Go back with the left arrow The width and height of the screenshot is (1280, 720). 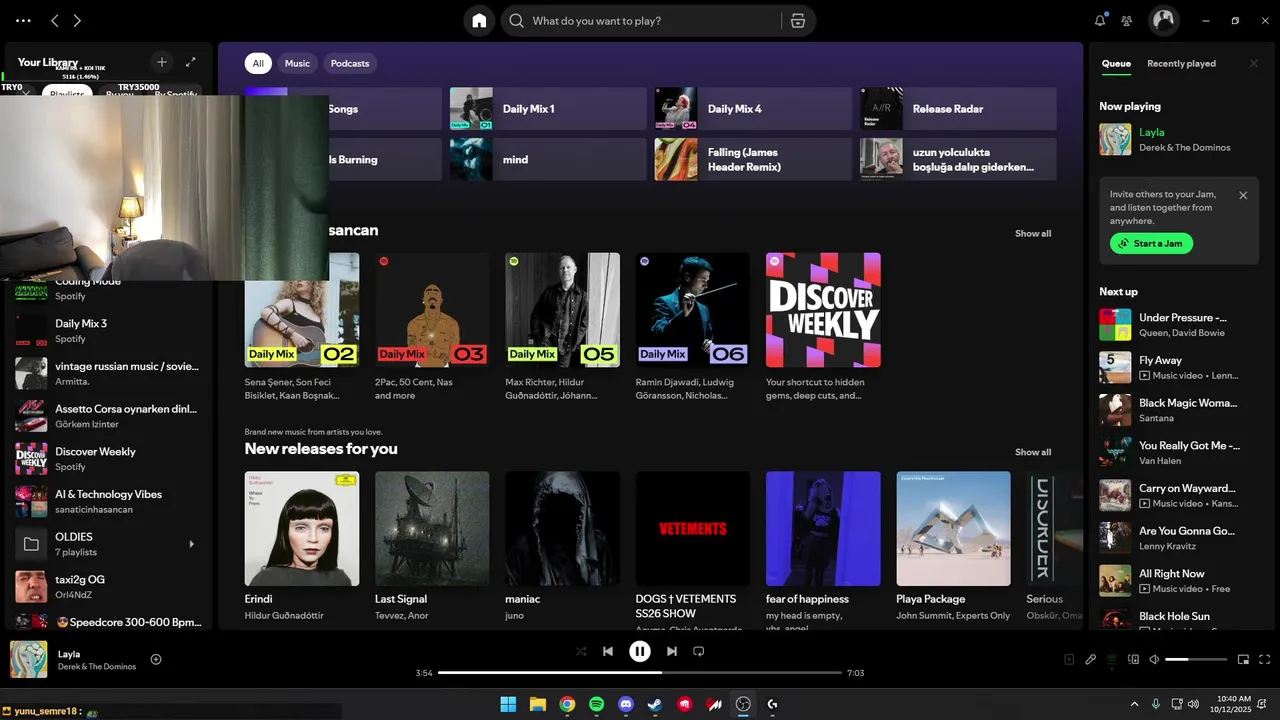tap(55, 20)
